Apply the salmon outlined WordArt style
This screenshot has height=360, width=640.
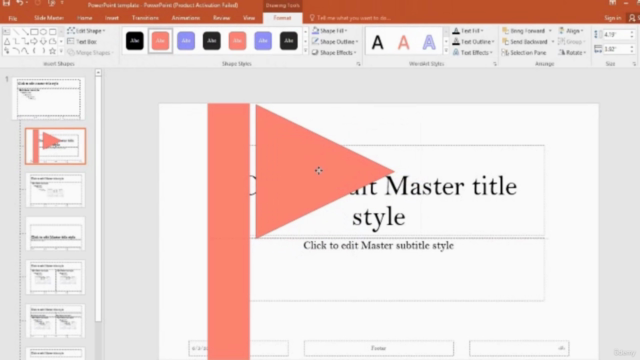(403, 42)
